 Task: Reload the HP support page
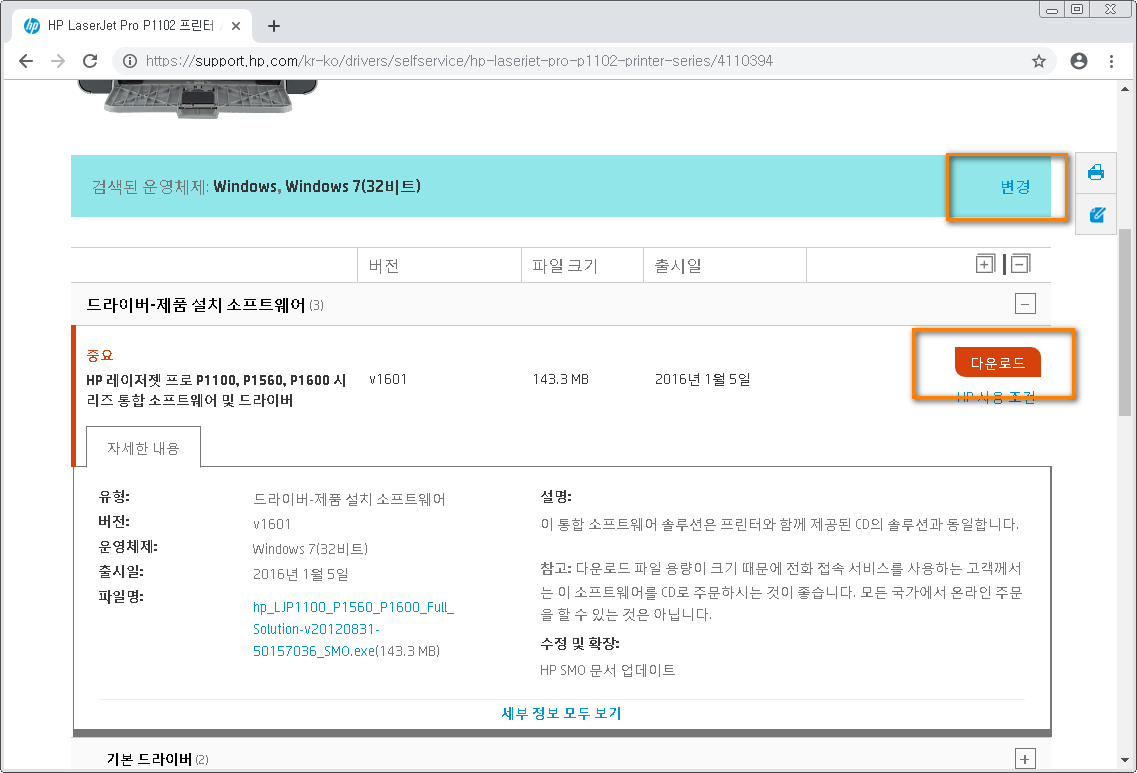[90, 61]
